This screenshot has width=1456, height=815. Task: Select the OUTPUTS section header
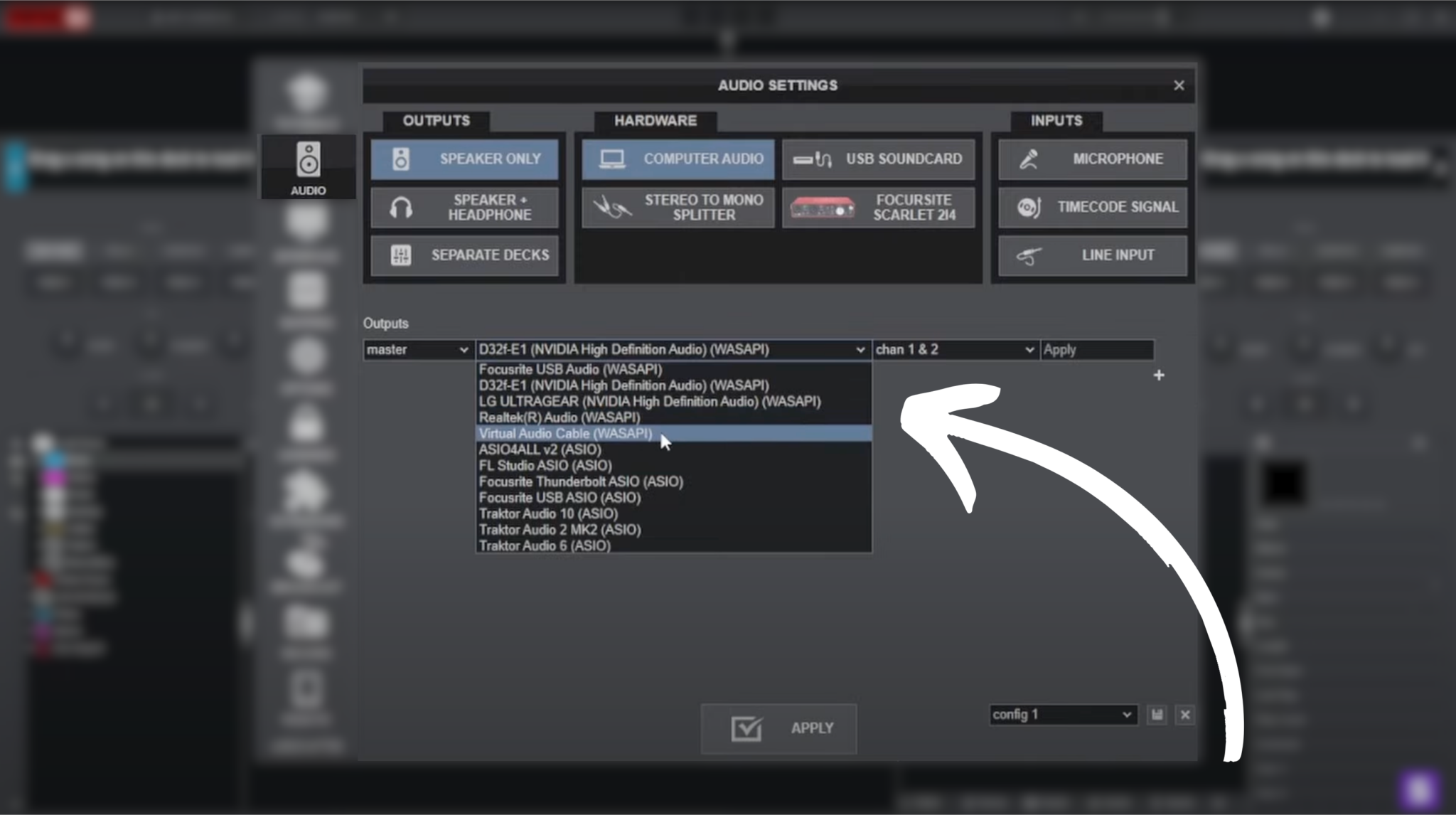click(435, 121)
